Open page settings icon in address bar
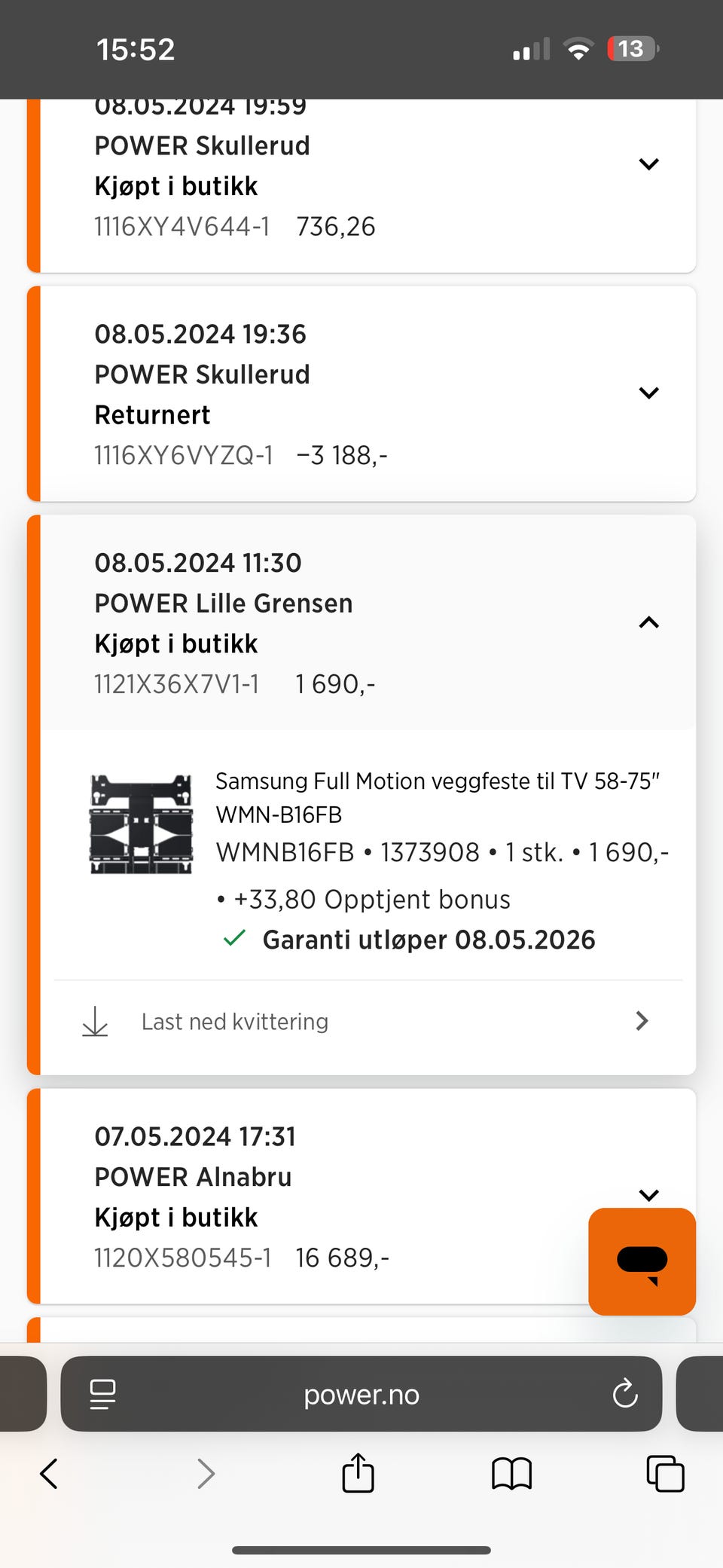Viewport: 723px width, 1568px height. [x=102, y=1394]
